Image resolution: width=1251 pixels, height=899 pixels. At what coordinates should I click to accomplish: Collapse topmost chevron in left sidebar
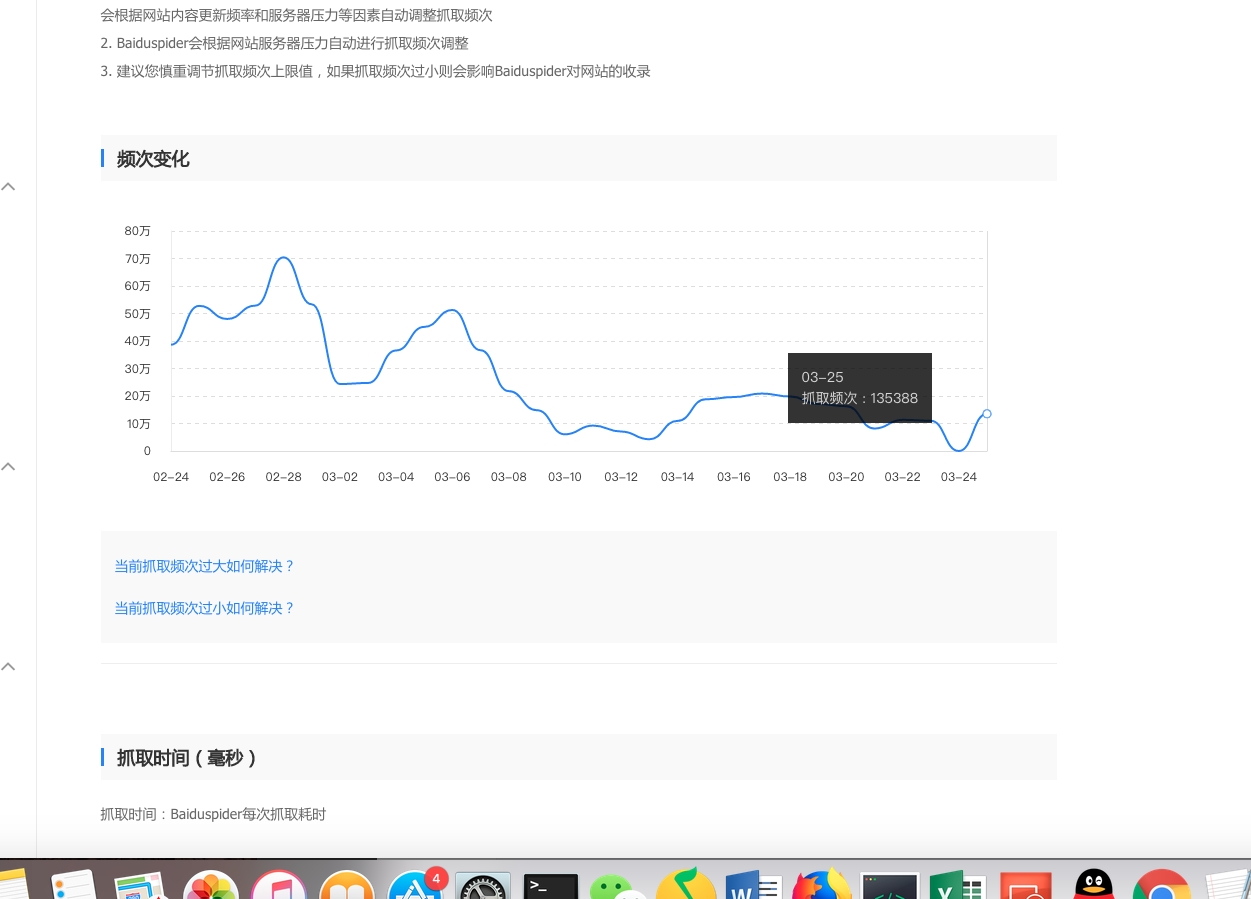[8, 187]
